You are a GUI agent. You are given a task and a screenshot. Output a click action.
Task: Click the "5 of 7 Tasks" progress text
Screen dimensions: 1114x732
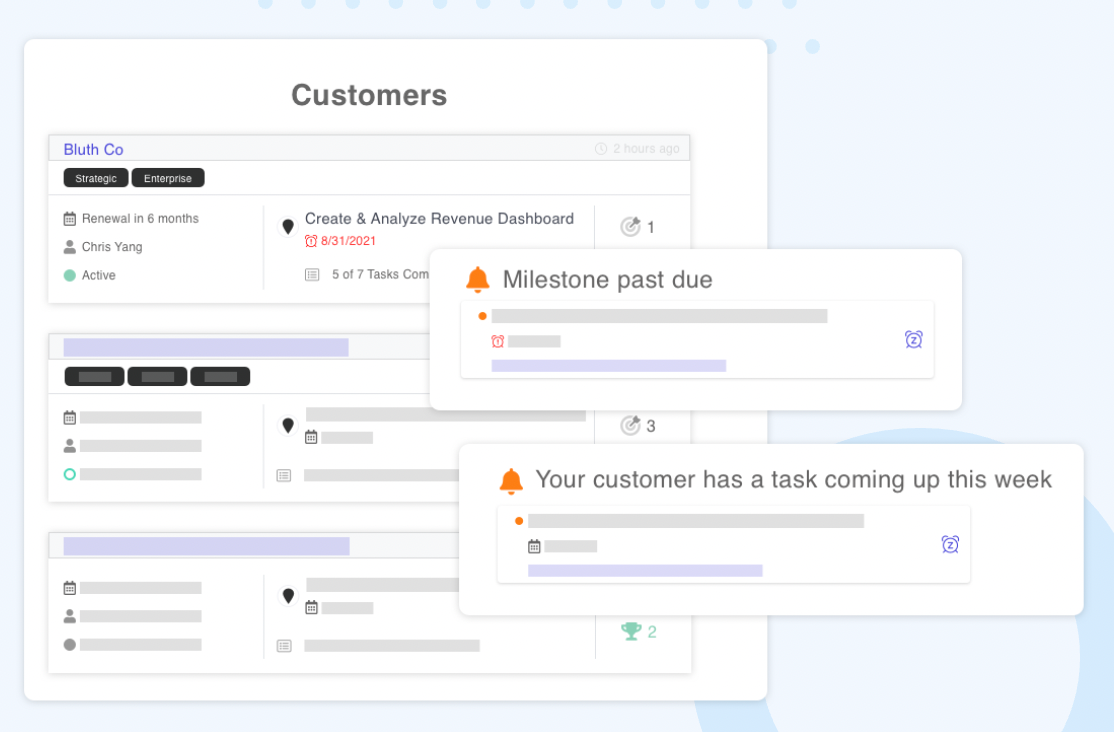[380, 274]
